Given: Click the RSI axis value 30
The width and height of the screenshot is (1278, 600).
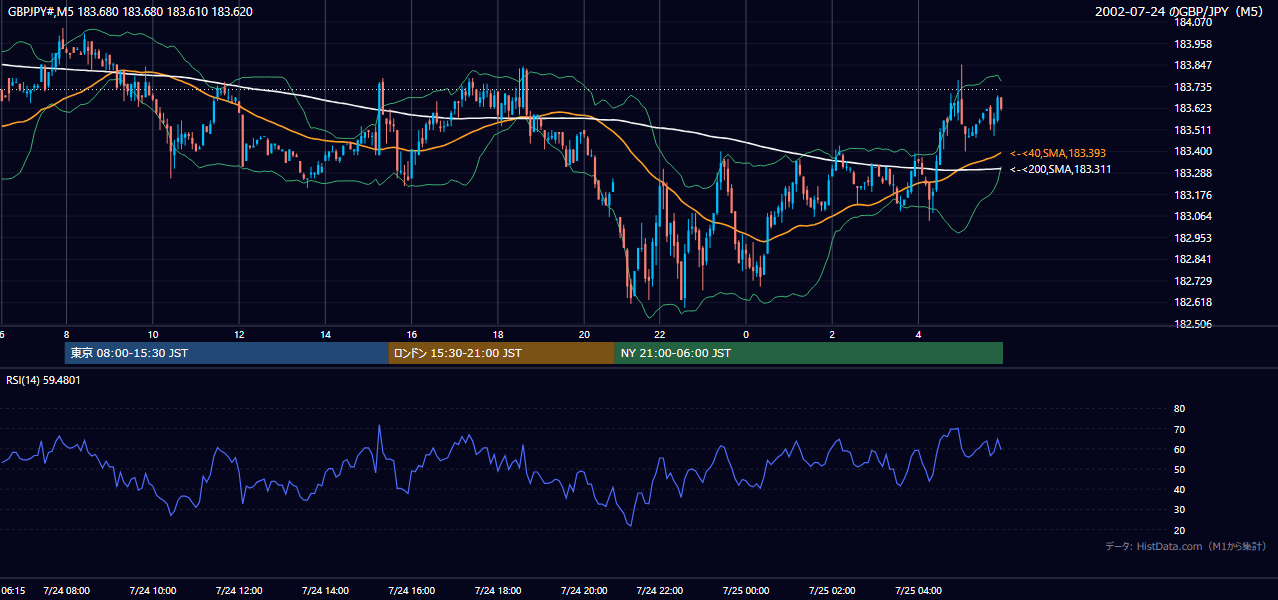Looking at the screenshot, I should pyautogui.click(x=1179, y=510).
